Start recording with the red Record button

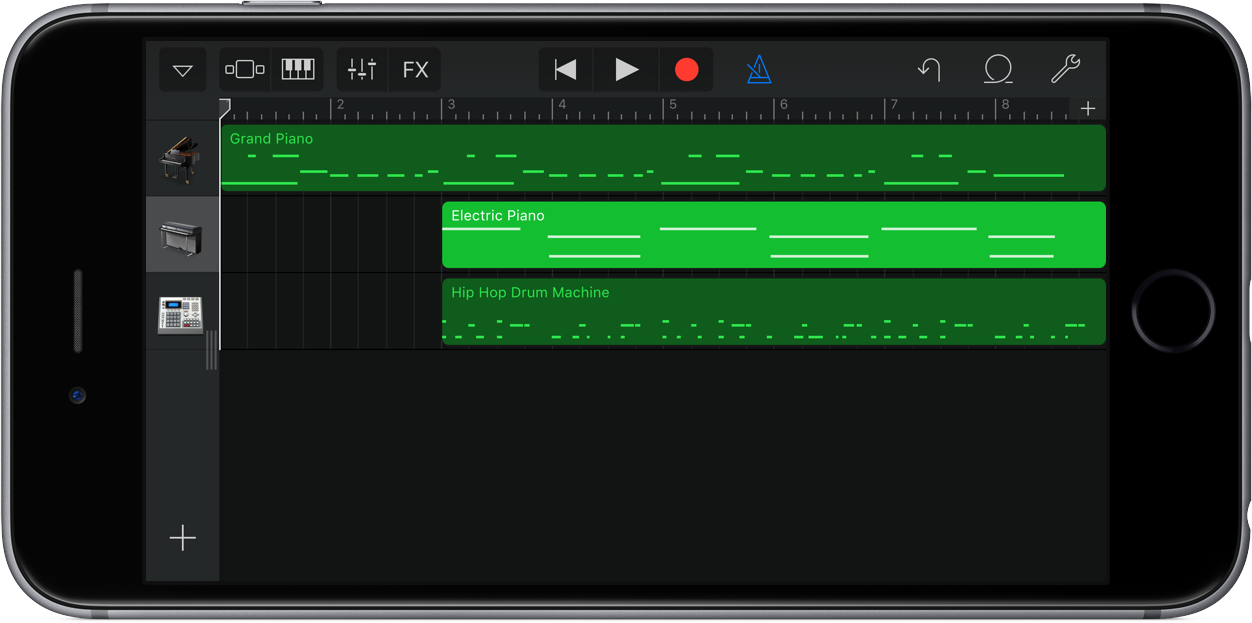pyautogui.click(x=686, y=70)
